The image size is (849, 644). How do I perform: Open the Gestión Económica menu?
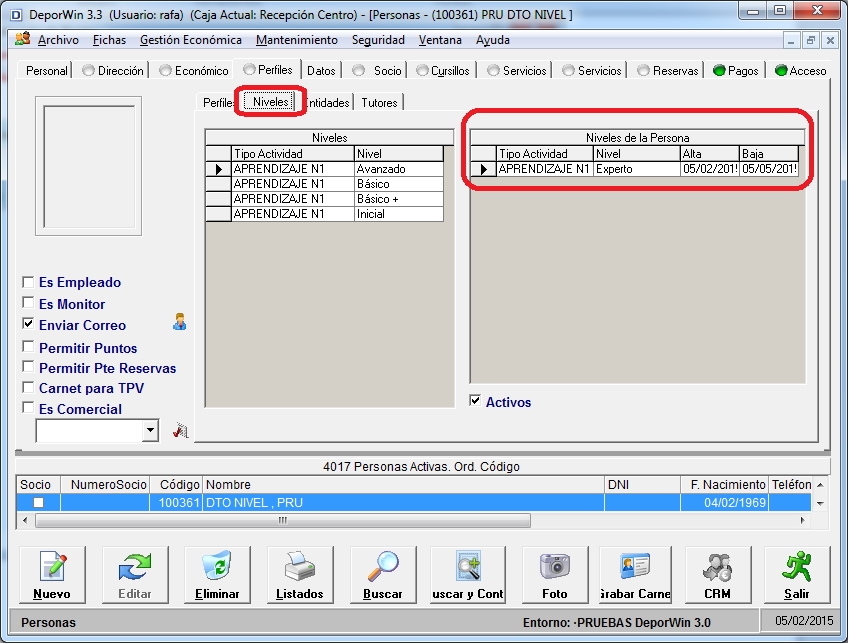(191, 40)
